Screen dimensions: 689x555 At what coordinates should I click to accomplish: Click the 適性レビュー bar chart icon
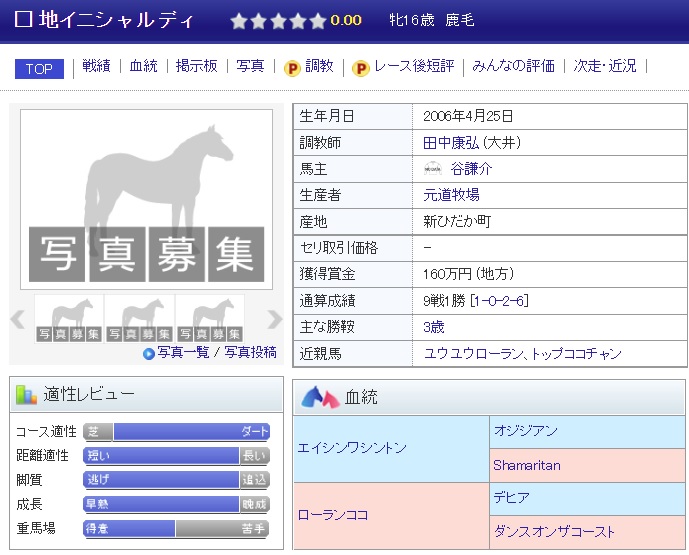tap(27, 395)
